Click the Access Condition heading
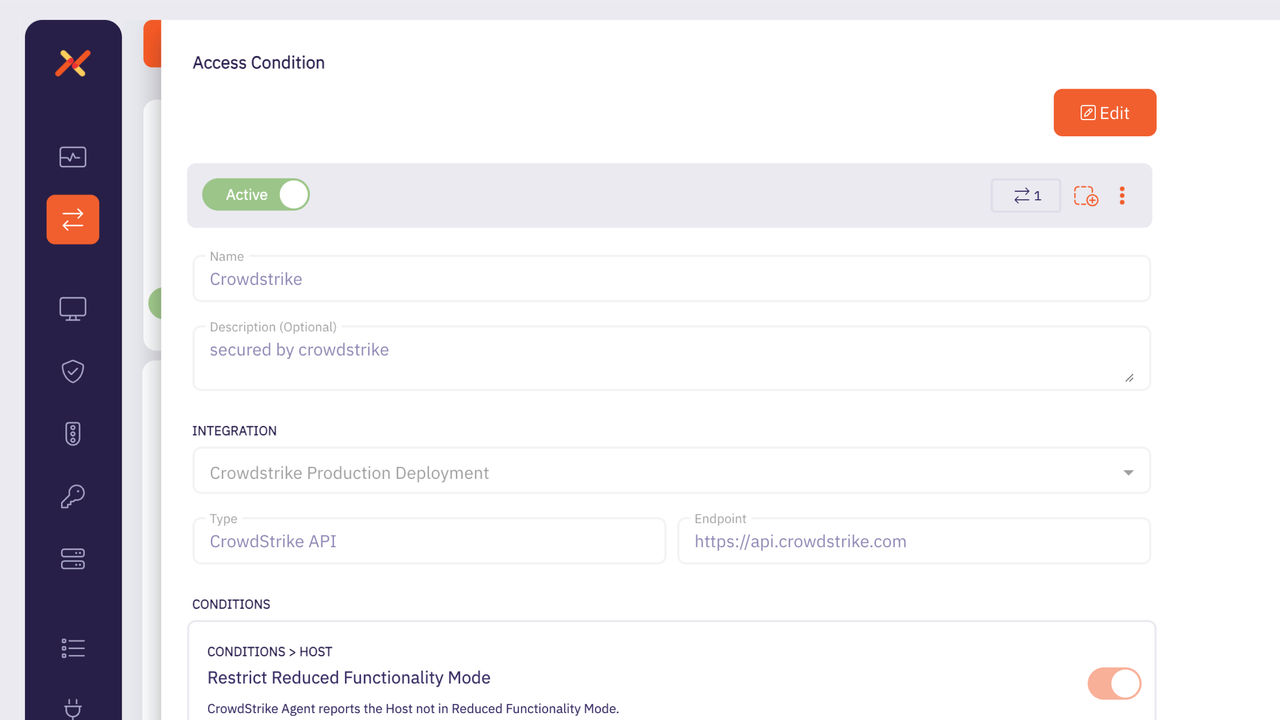 coord(259,62)
